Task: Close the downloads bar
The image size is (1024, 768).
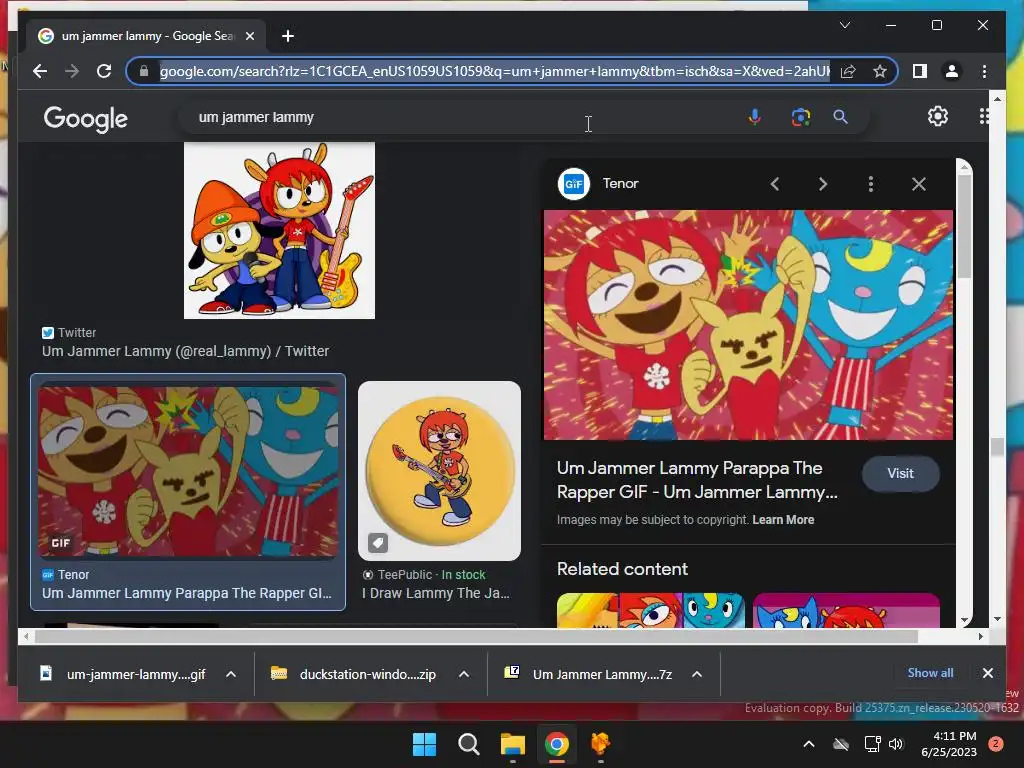Action: pos(987,673)
